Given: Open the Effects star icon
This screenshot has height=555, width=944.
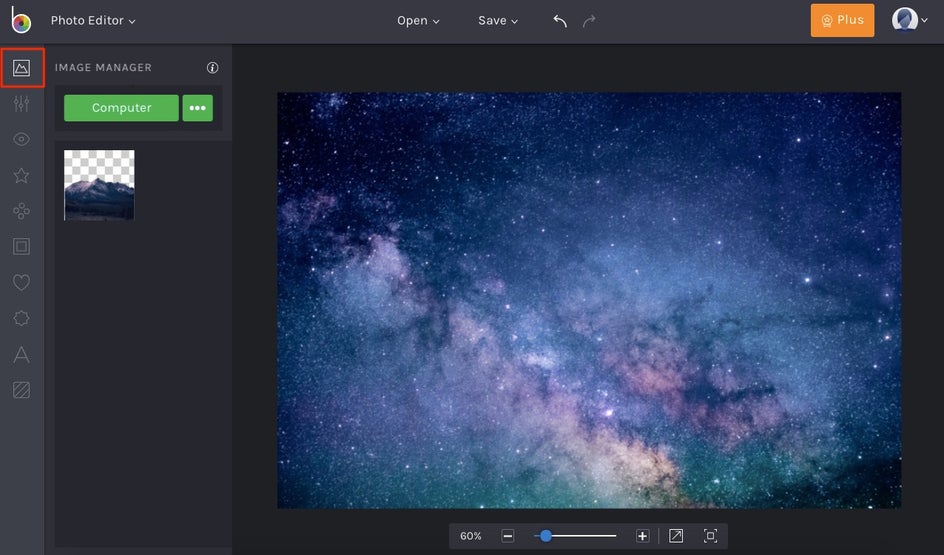Looking at the screenshot, I should [21, 175].
